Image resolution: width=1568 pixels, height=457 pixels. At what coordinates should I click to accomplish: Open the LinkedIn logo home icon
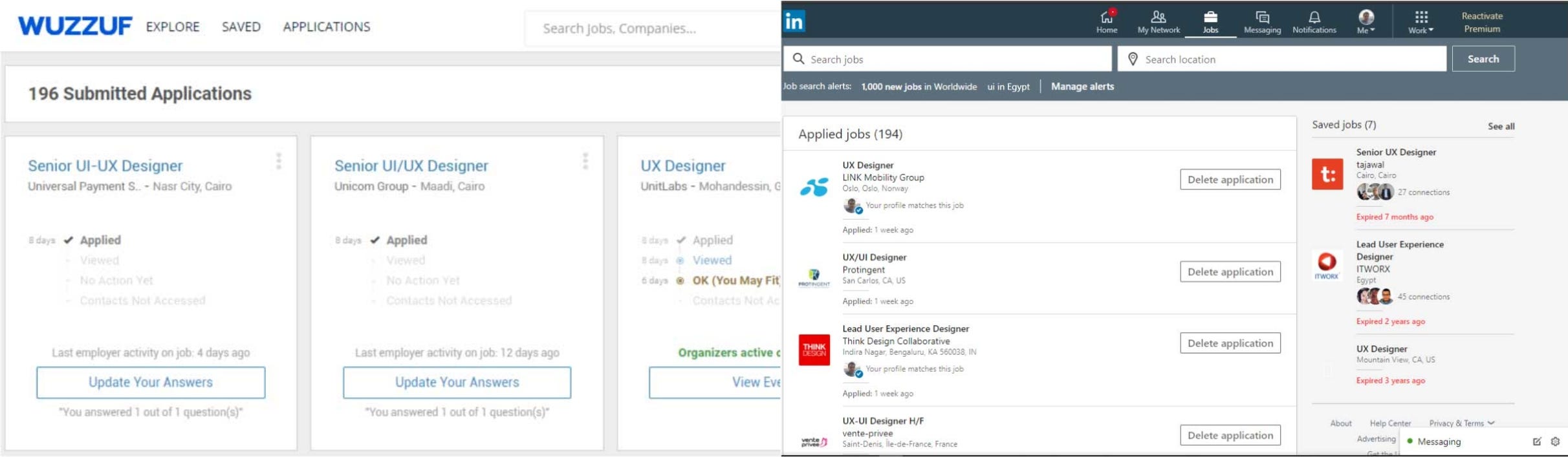794,21
